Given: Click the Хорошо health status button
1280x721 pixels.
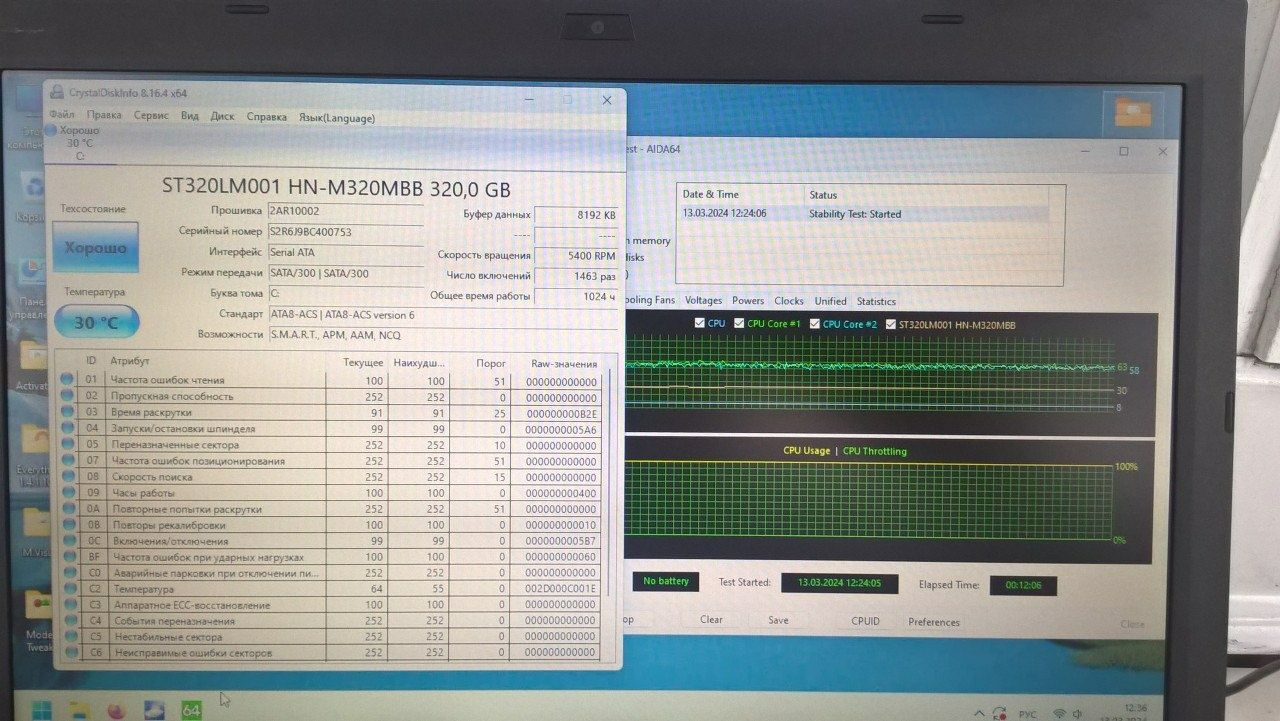Looking at the screenshot, I should (x=95, y=247).
